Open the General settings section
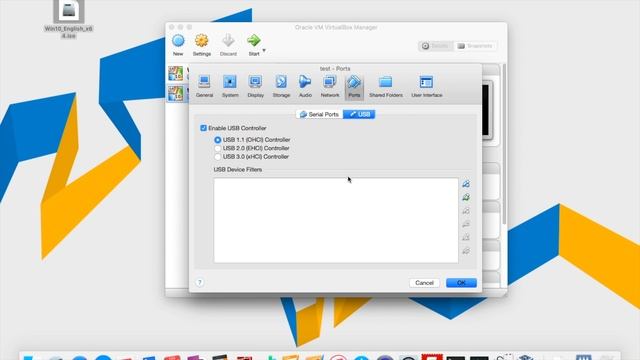 pos(204,86)
